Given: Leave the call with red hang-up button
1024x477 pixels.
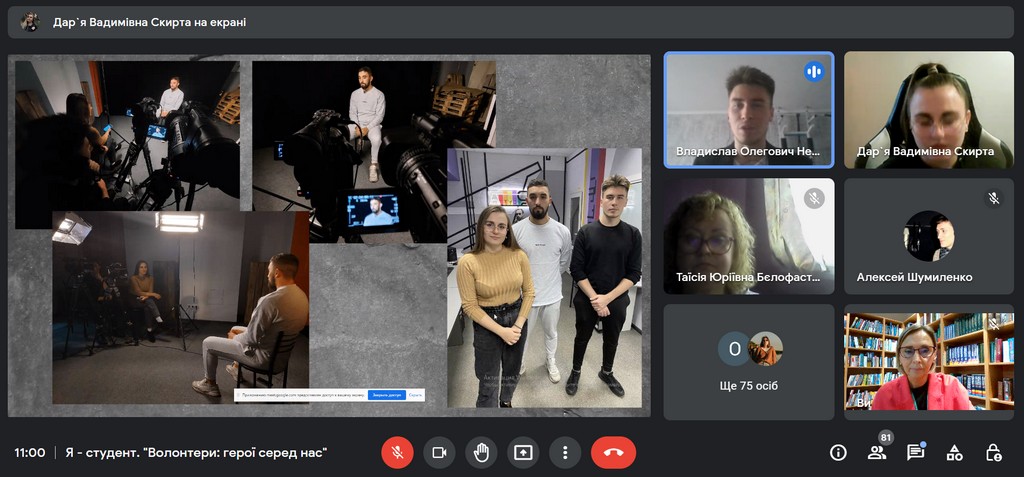Looking at the screenshot, I should [613, 452].
